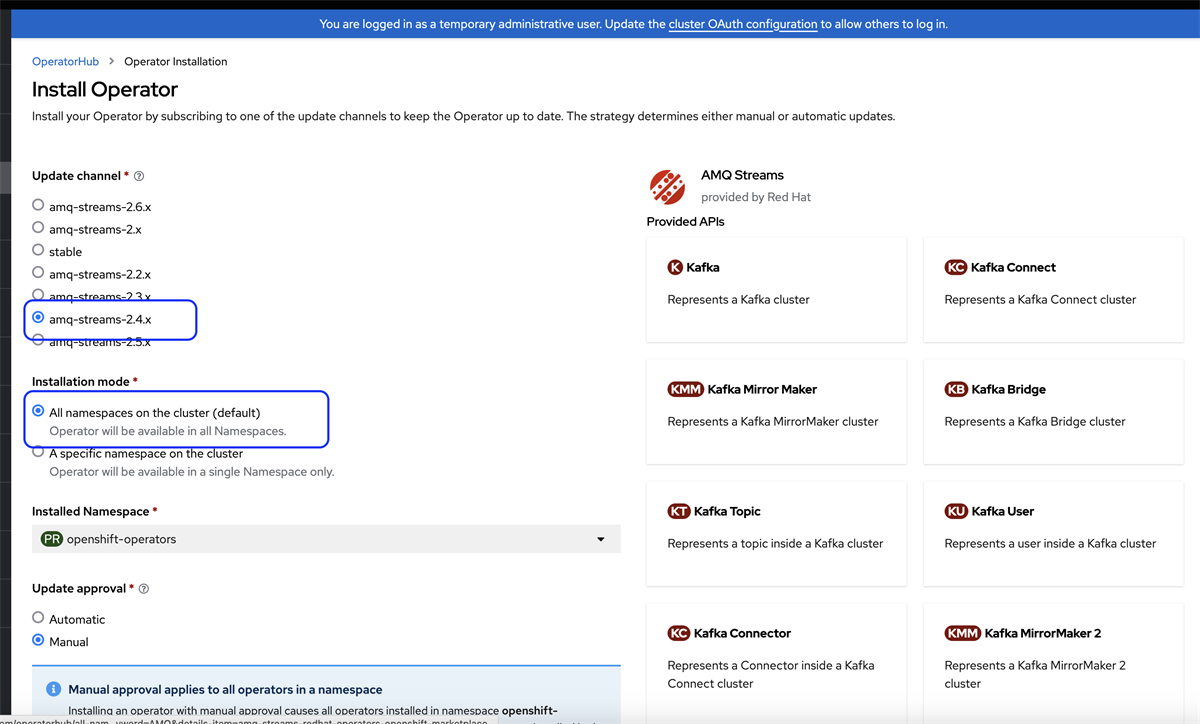Choose A specific namespace on the cluster
The image size is (1200, 724).
[x=38, y=452]
